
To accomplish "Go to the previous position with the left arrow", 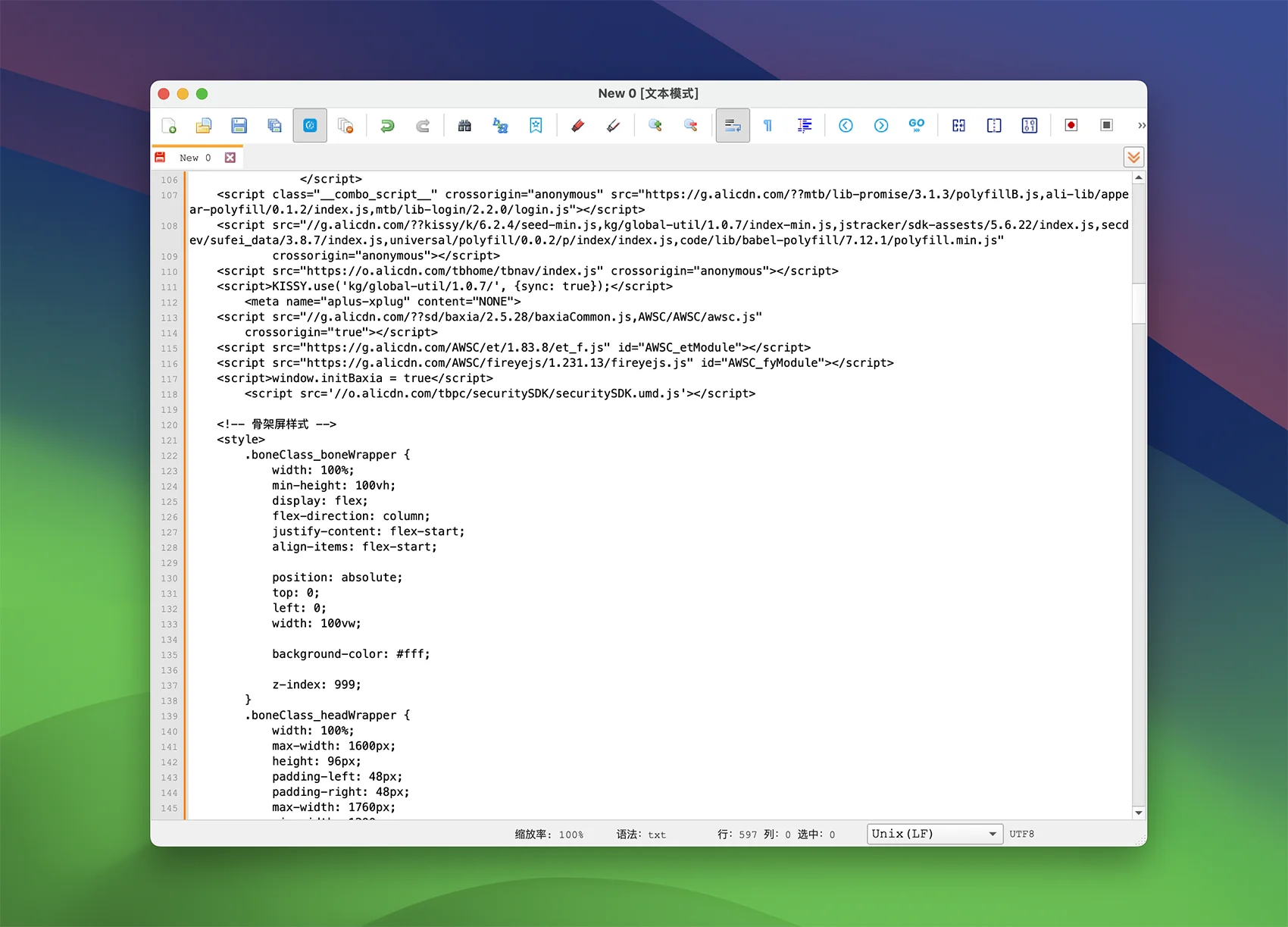I will click(x=846, y=126).
